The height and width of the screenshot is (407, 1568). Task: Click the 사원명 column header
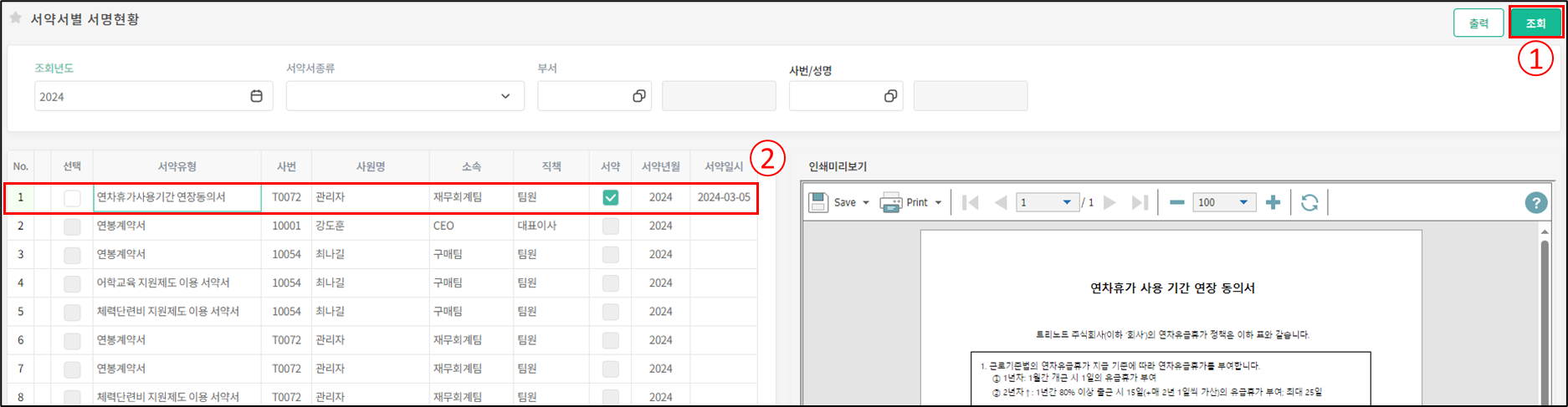(371, 166)
